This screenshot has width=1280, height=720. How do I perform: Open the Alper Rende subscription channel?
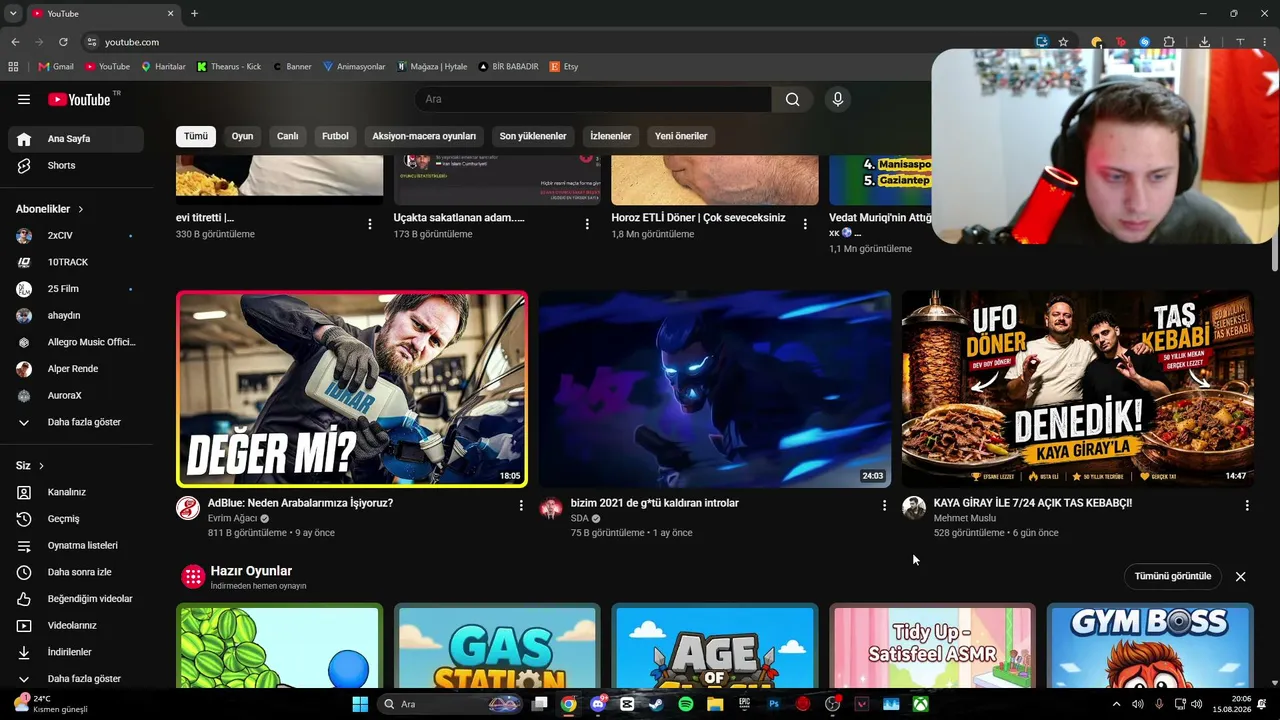[76, 369]
